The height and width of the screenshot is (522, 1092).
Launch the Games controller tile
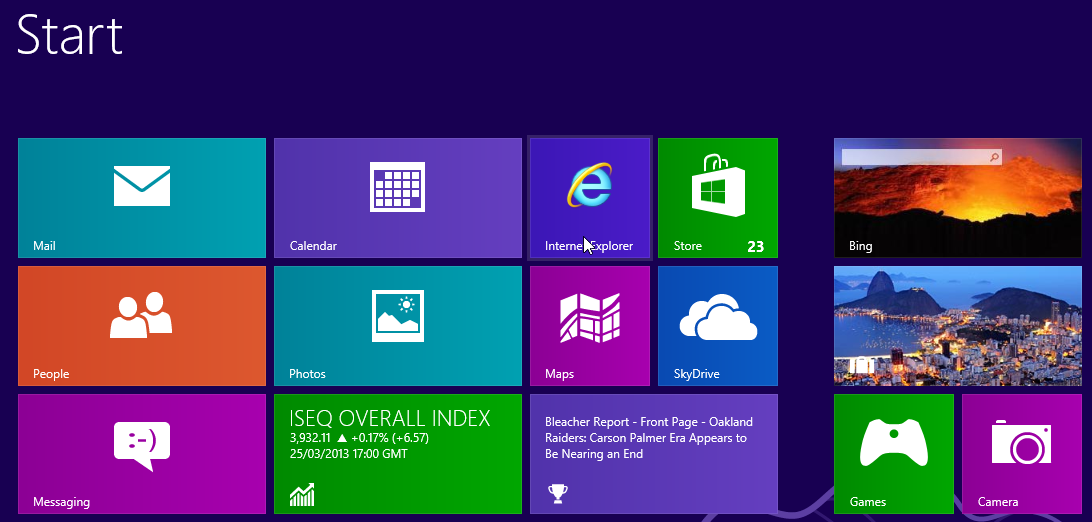point(894,454)
